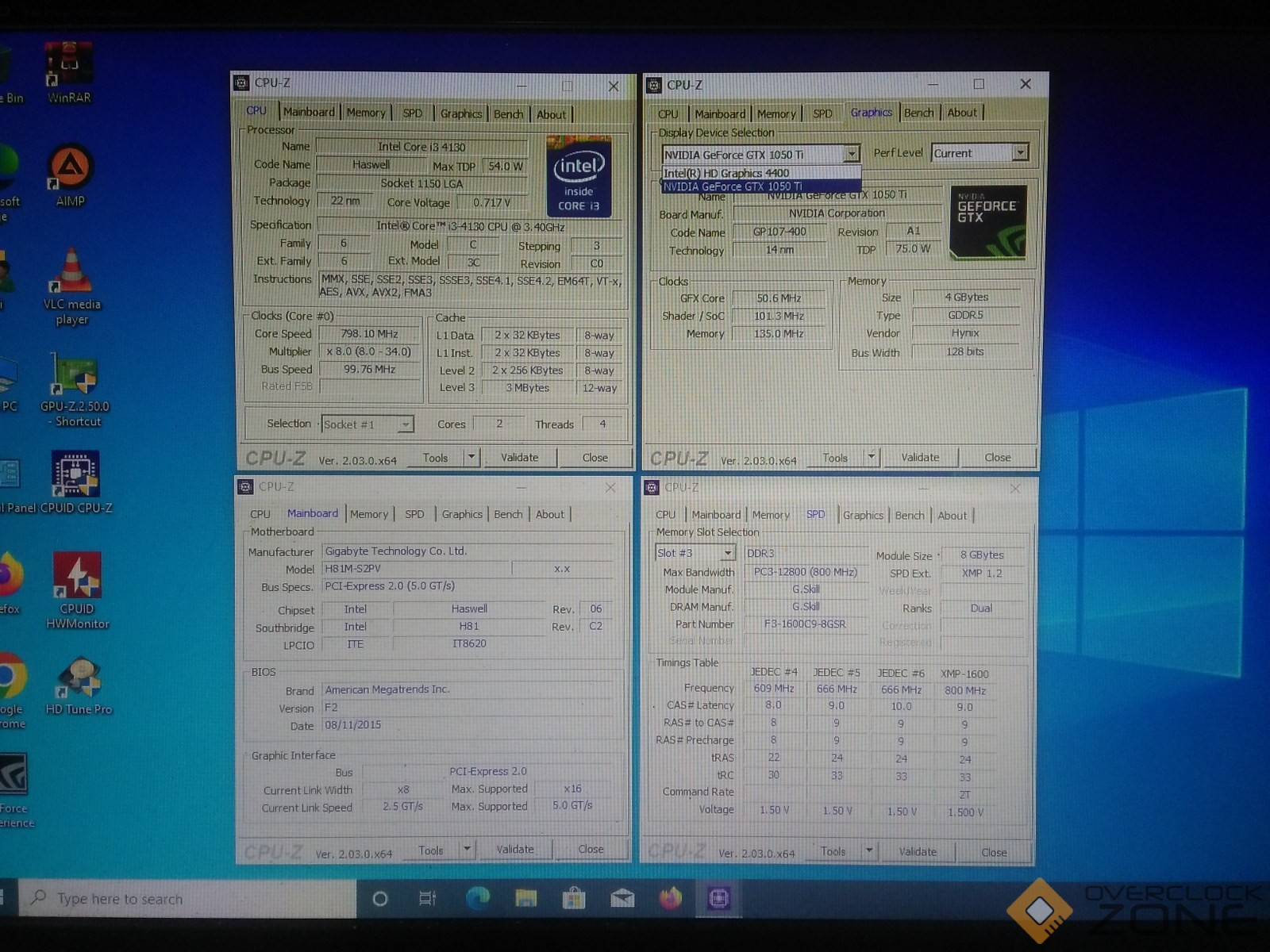Expand Tools arrow in SPD window

point(870,850)
